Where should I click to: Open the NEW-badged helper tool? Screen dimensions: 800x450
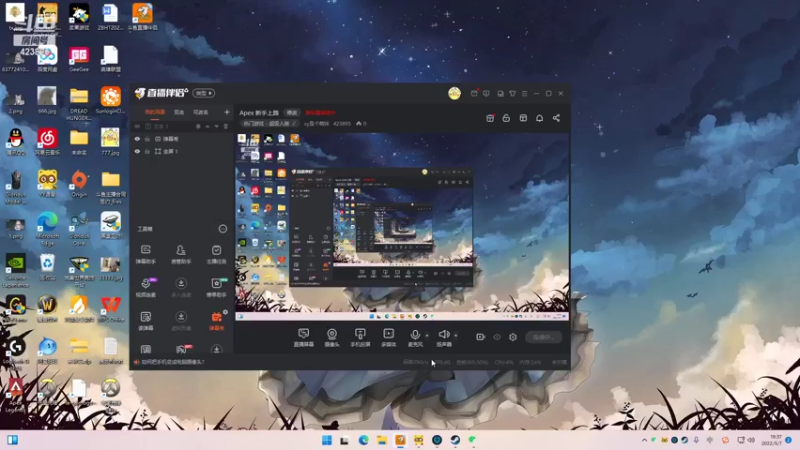click(x=216, y=288)
